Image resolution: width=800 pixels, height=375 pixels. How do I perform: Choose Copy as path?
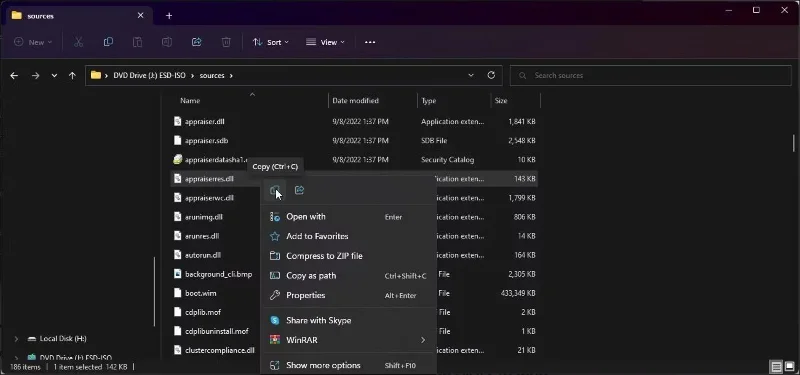tap(348, 276)
